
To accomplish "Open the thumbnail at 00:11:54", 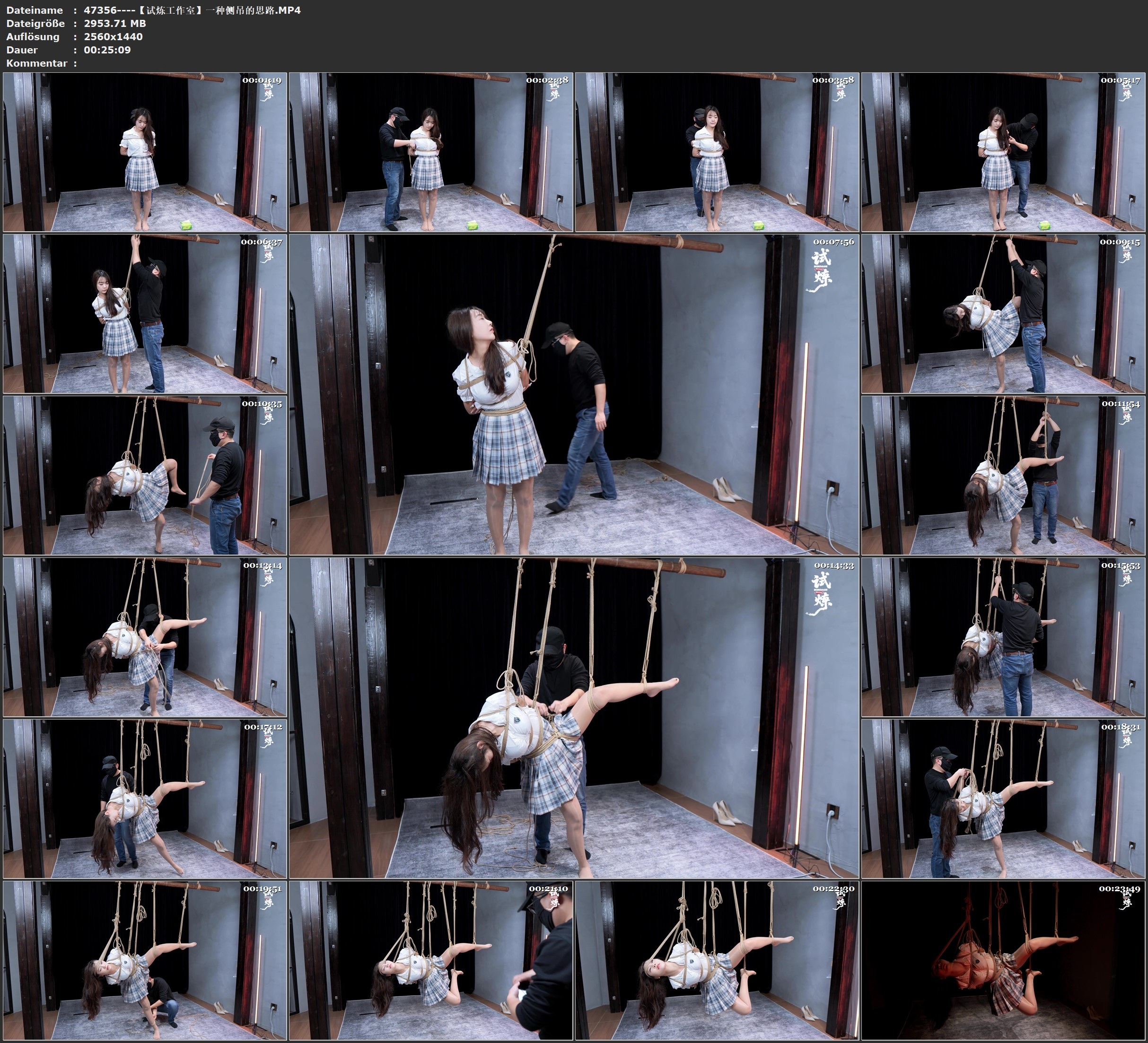I will (1003, 475).
